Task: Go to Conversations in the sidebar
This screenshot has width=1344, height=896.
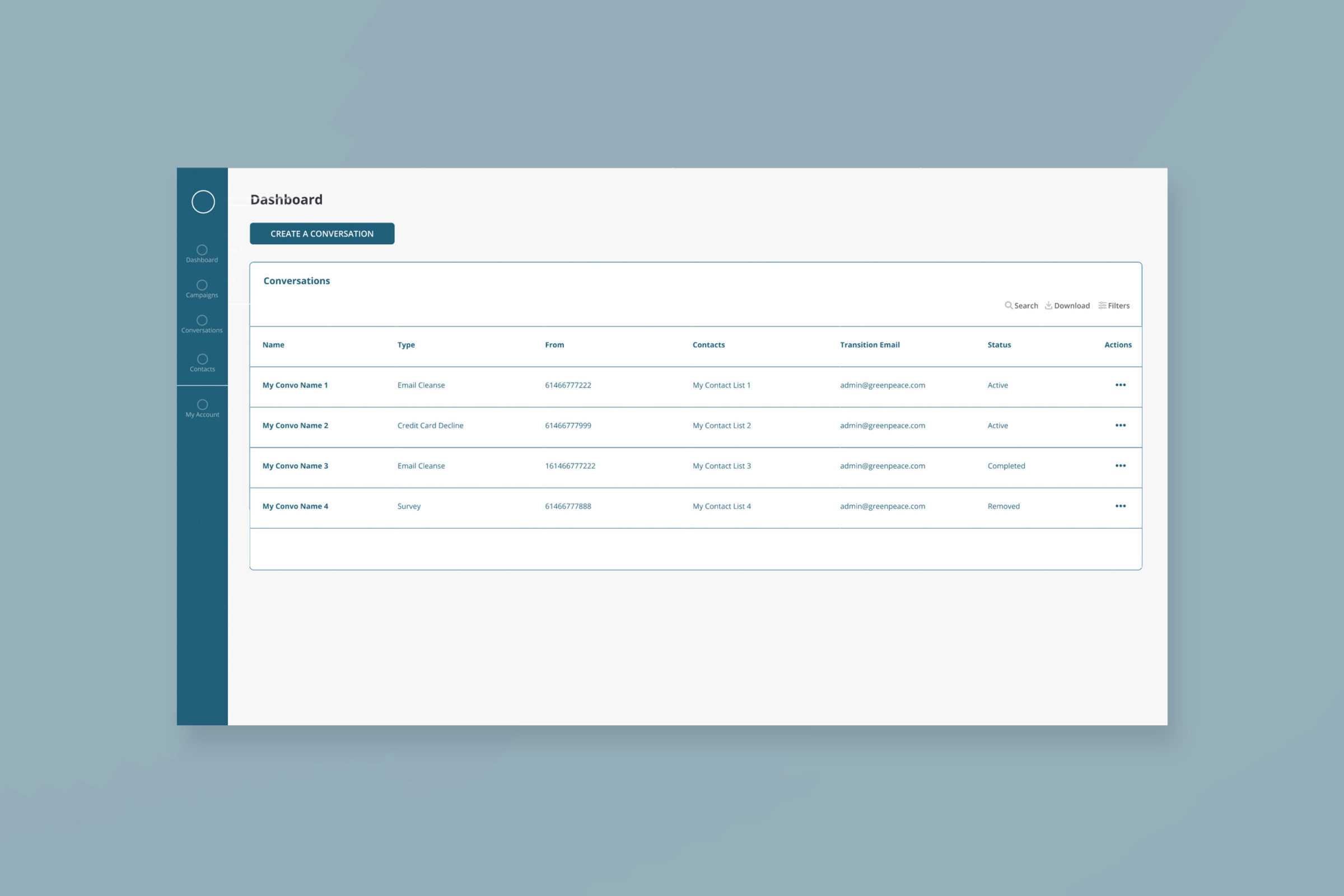Action: 202,325
